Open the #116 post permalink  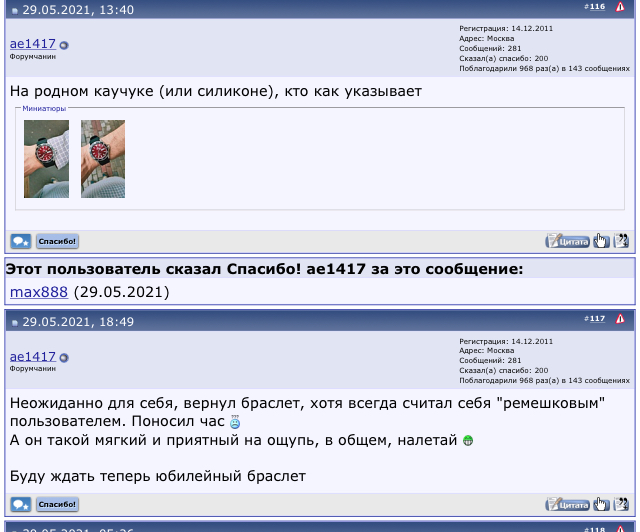pos(597,7)
